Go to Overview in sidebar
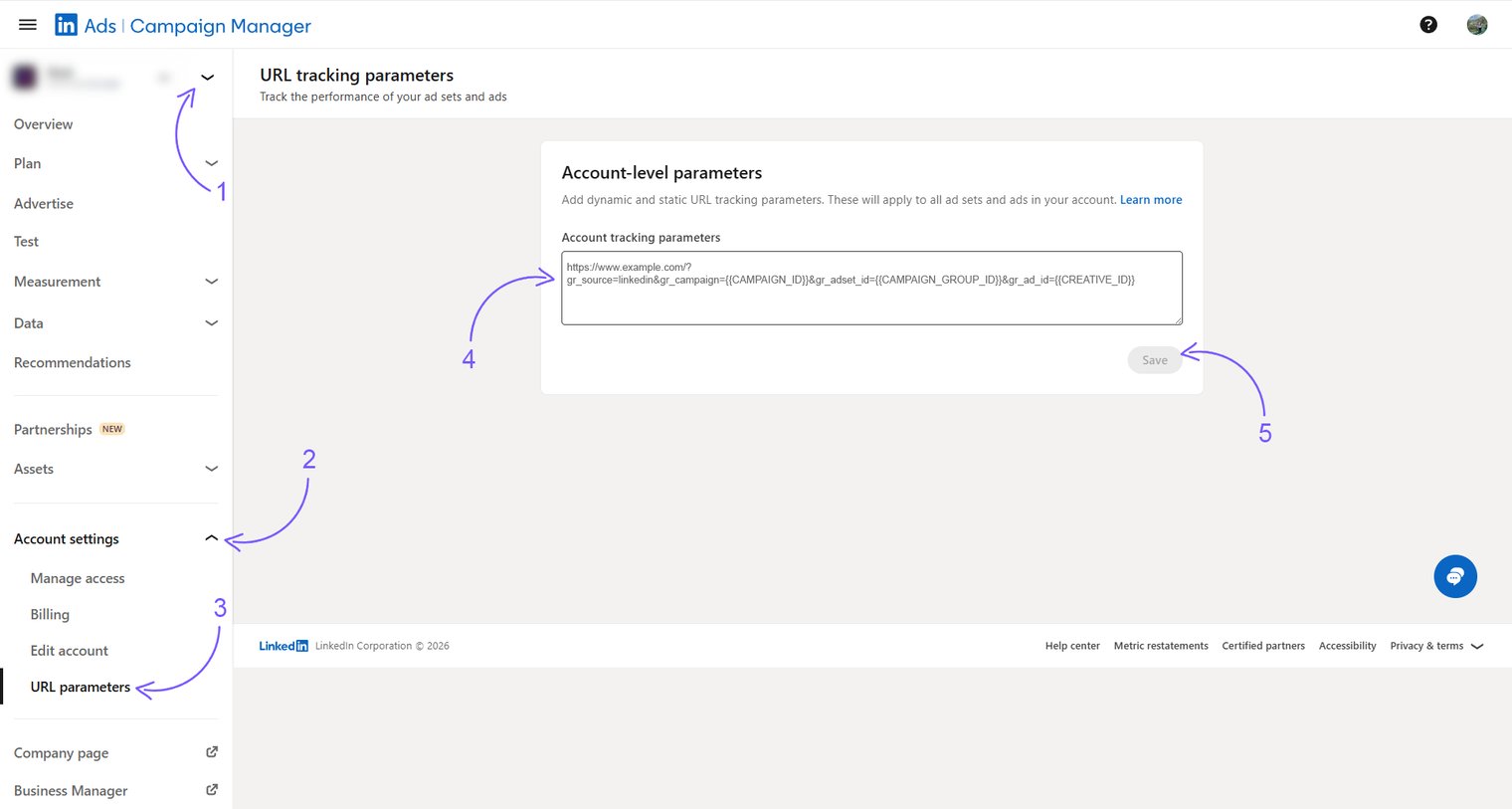The width and height of the screenshot is (1512, 809). (x=43, y=124)
